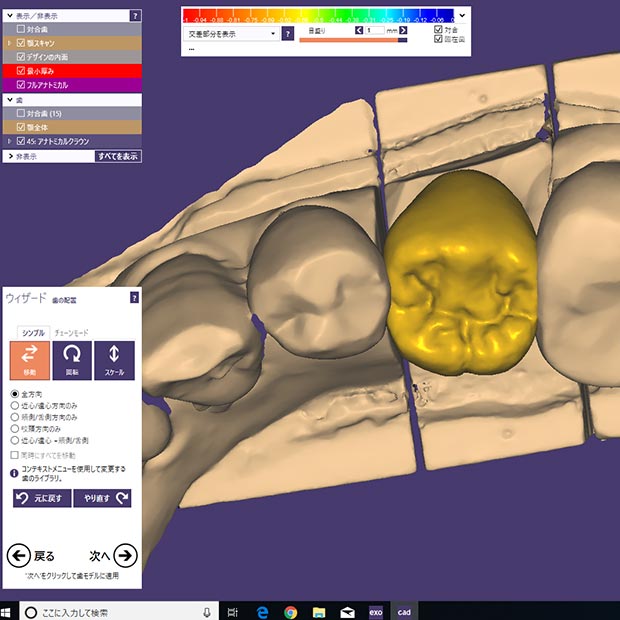Uncheck the フルアナトミカル layer checkbox
The height and width of the screenshot is (620, 620).
21,85
